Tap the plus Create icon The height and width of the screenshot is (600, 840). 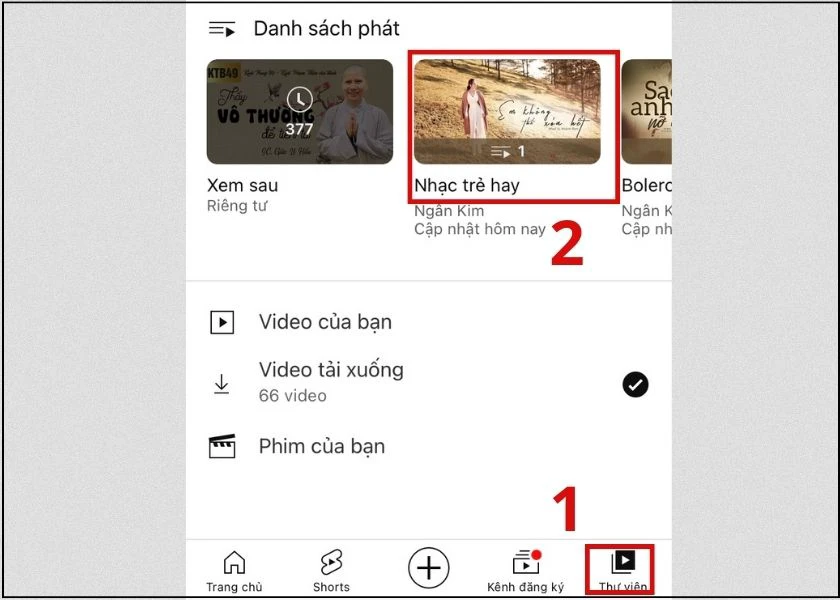click(x=428, y=567)
